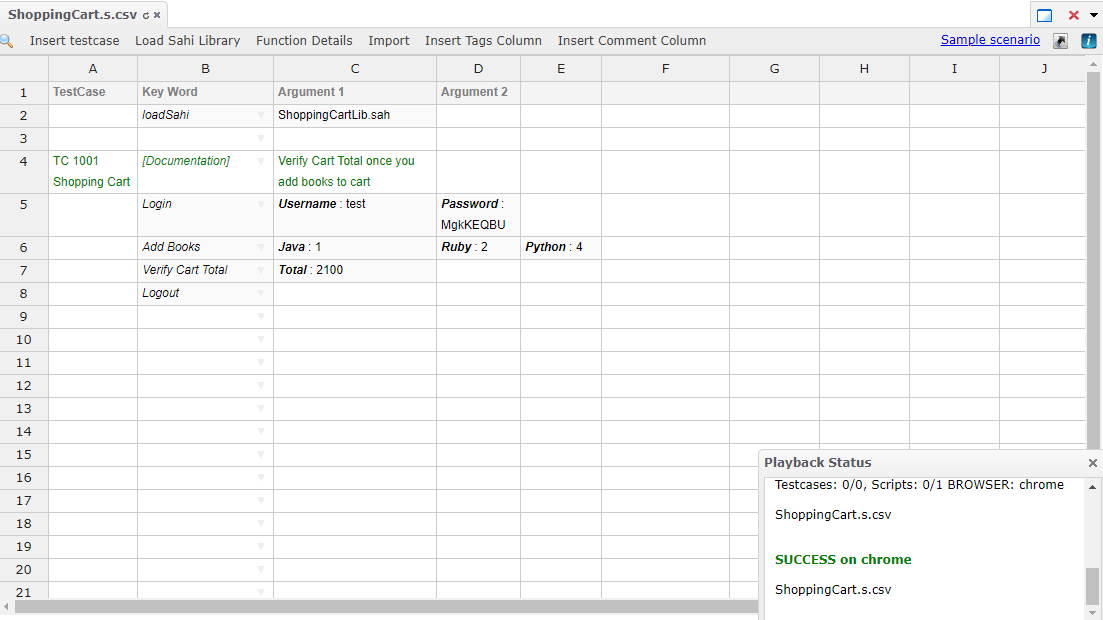
Task: Click the magnifier search icon in toolbar
Action: [x=6, y=41]
